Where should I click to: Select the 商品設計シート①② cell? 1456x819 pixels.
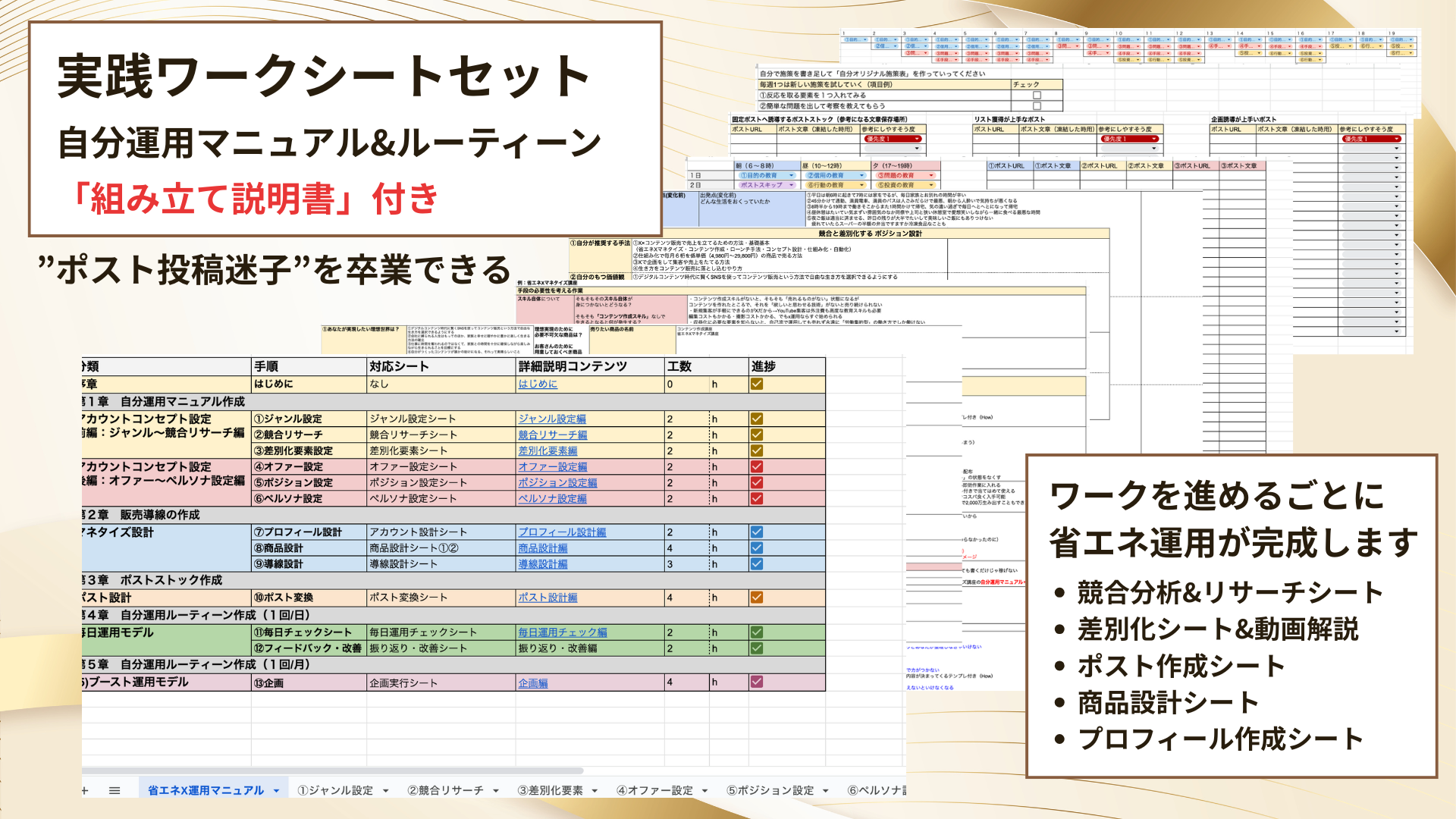click(x=441, y=548)
